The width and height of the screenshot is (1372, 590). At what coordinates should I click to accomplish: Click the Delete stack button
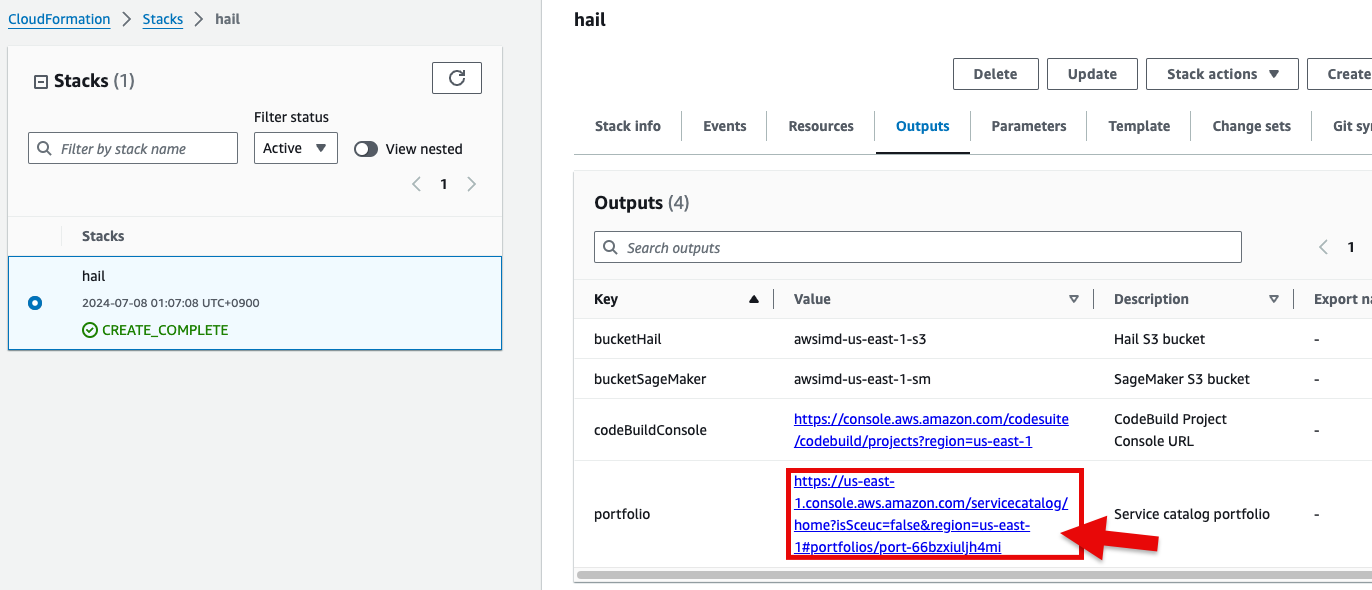[995, 74]
